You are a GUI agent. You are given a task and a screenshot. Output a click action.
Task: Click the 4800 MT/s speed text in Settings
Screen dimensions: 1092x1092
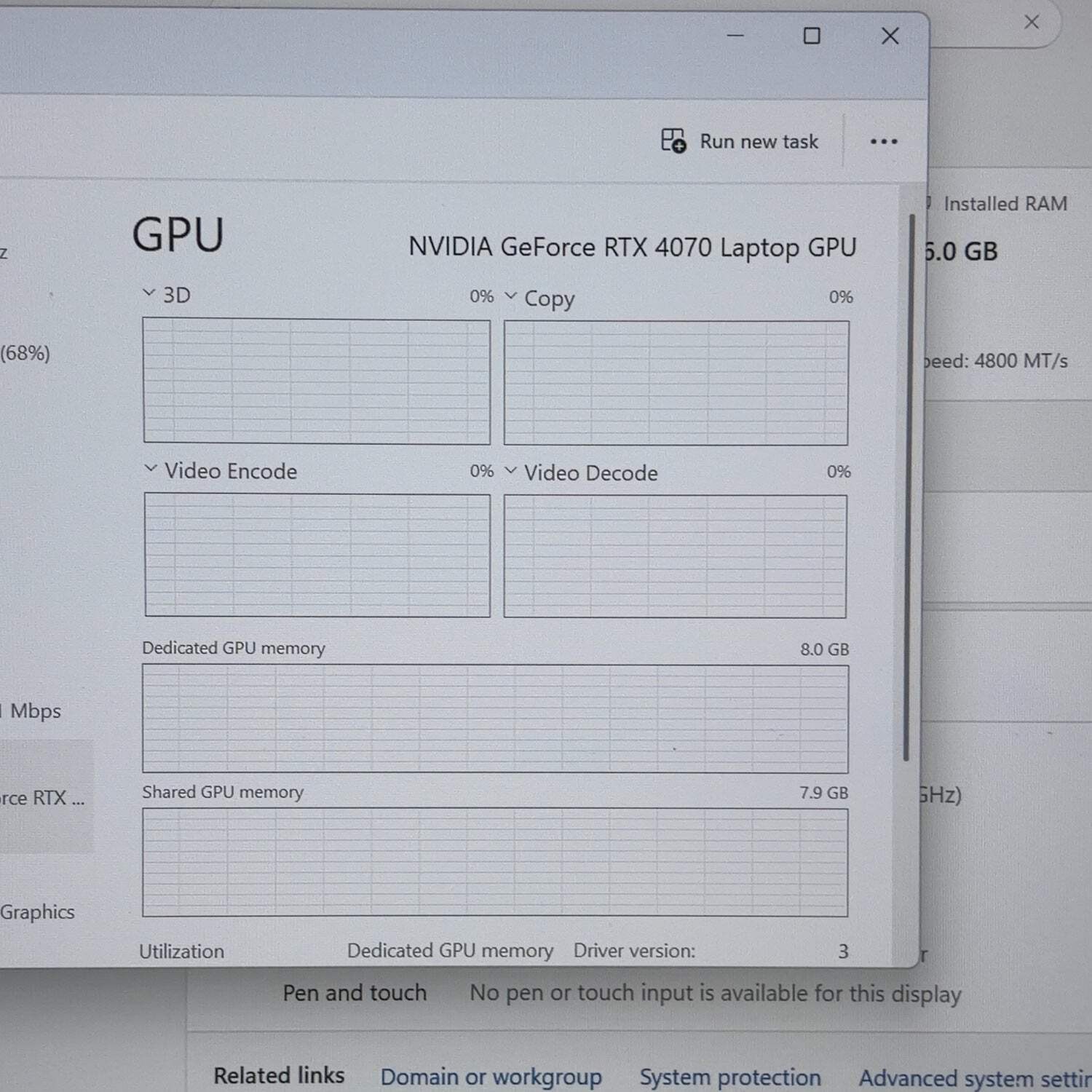(1021, 361)
